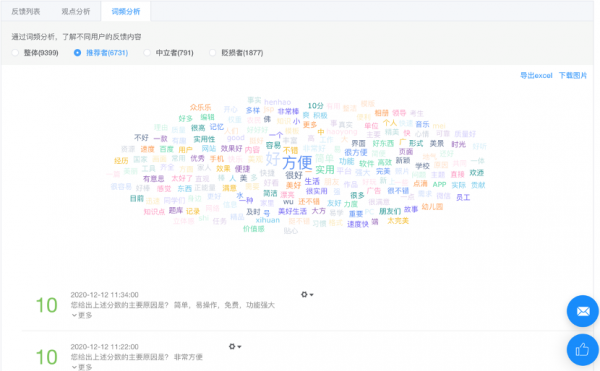Click the blue thumbs-up floating button
The image size is (600, 371).
583,350
